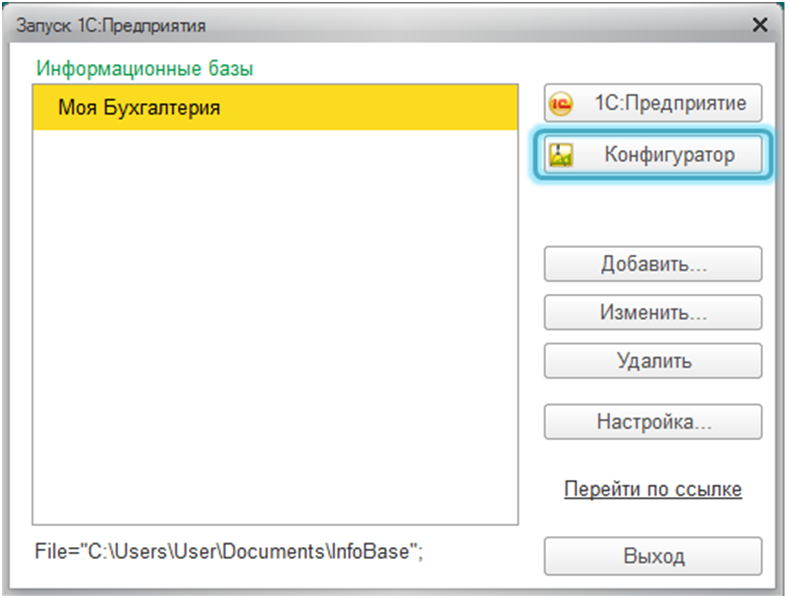
Task: Click the Запуск 1С:Предприятия title text
Action: click(x=111, y=26)
